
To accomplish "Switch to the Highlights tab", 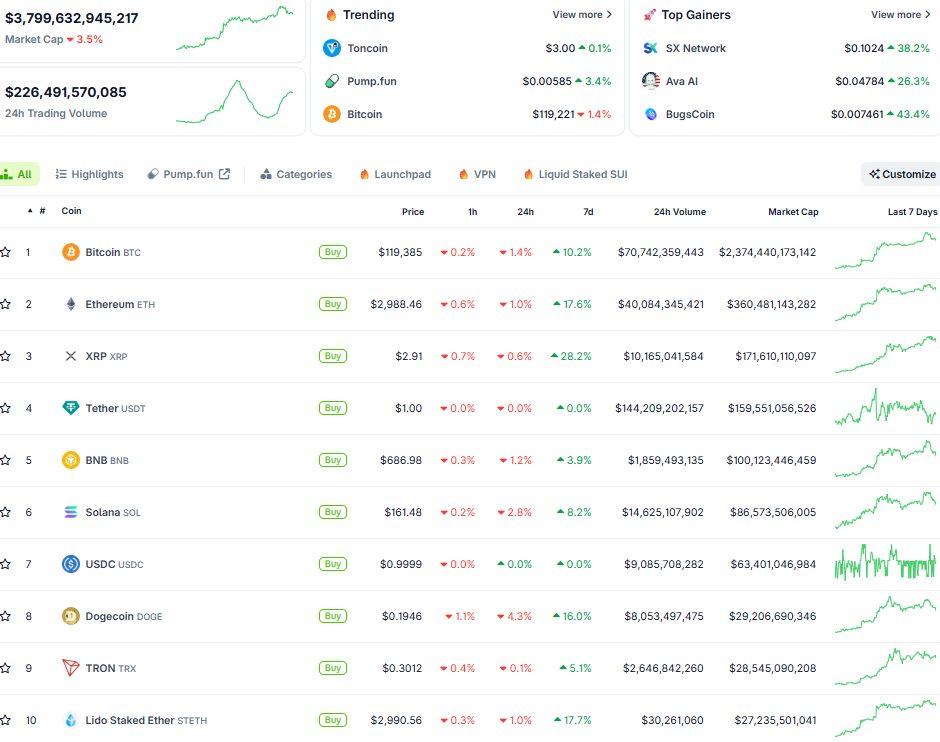I will click(x=89, y=174).
